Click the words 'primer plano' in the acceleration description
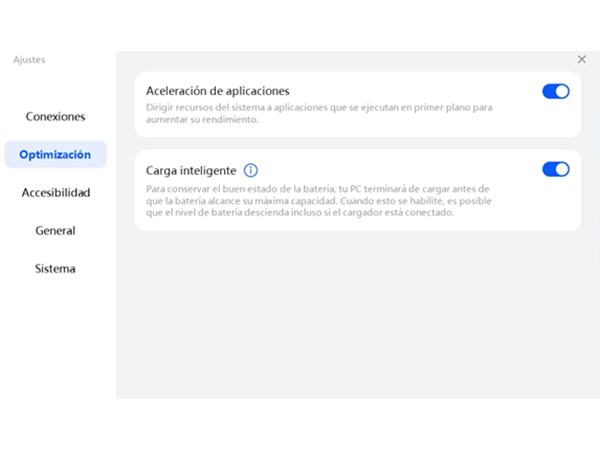The image size is (600, 450). [x=442, y=108]
